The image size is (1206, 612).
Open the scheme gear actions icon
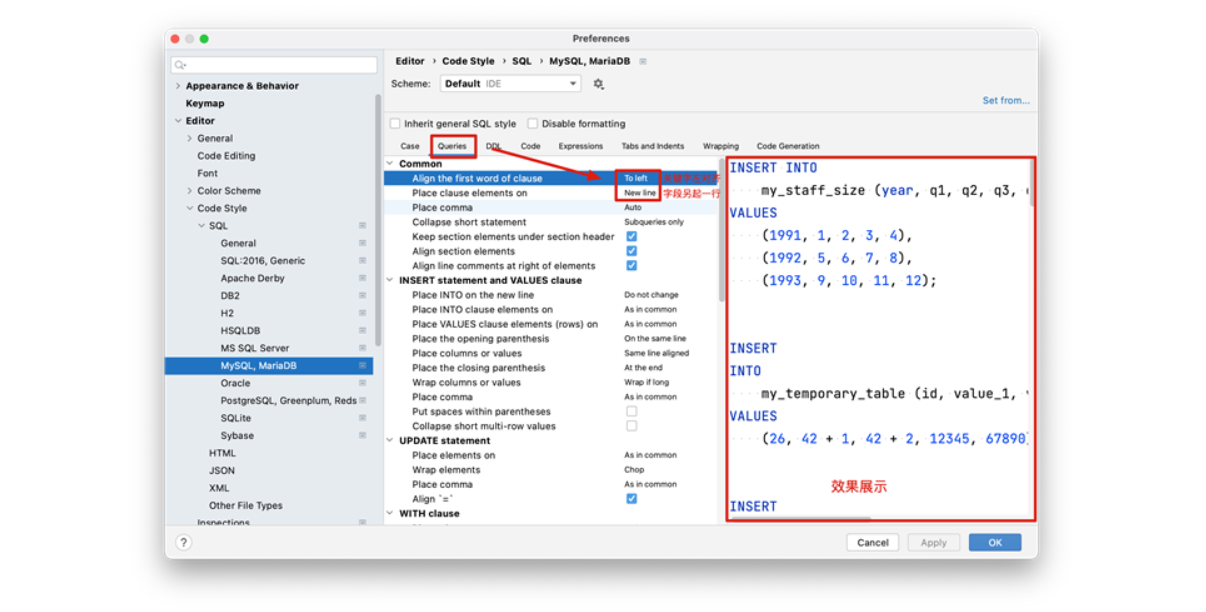coord(598,84)
